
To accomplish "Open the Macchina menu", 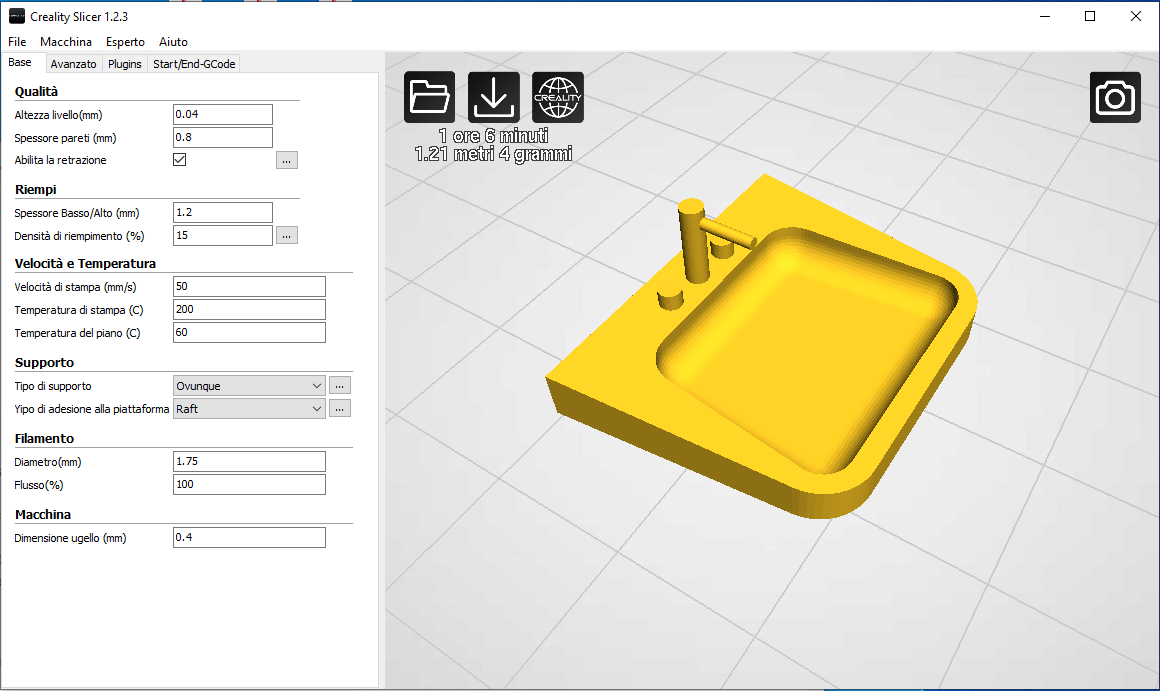I will pyautogui.click(x=66, y=42).
